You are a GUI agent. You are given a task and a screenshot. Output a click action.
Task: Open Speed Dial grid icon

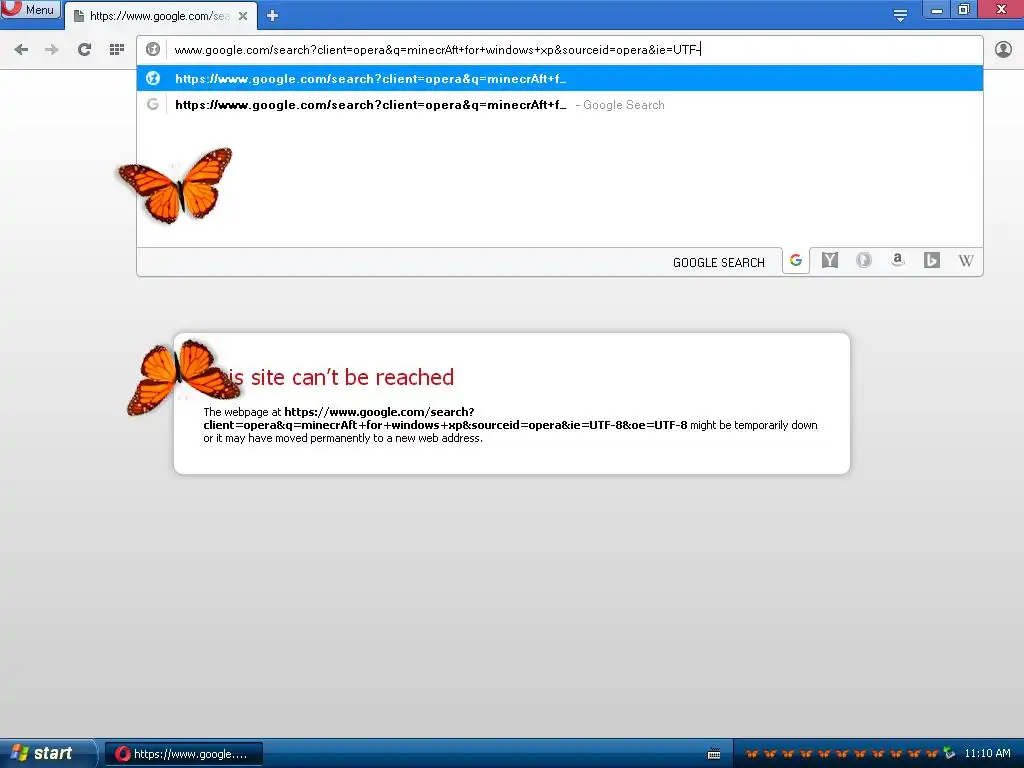pyautogui.click(x=117, y=50)
